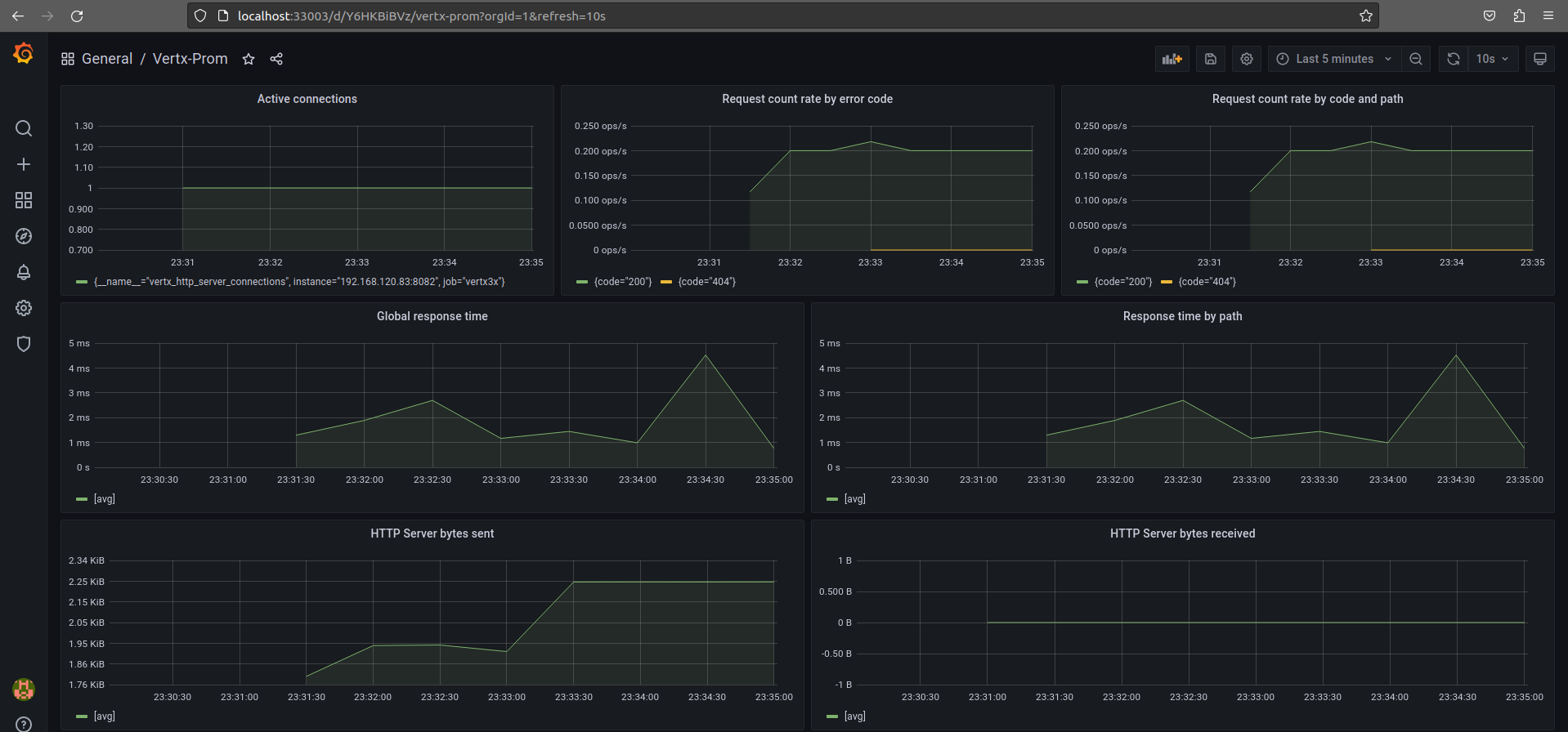Share the dashboard using share icon
This screenshot has width=1568, height=732.
tap(276, 59)
